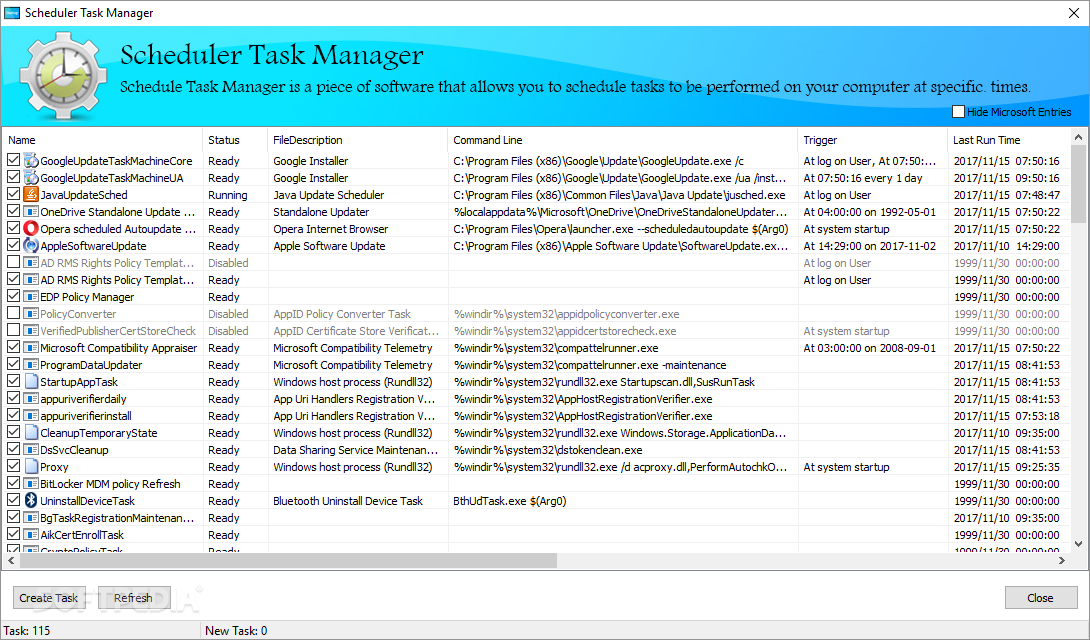Uncheck the GoogleUpdateTaskMachineCore task checkbox
The image size is (1090, 640).
pyautogui.click(x=13, y=161)
